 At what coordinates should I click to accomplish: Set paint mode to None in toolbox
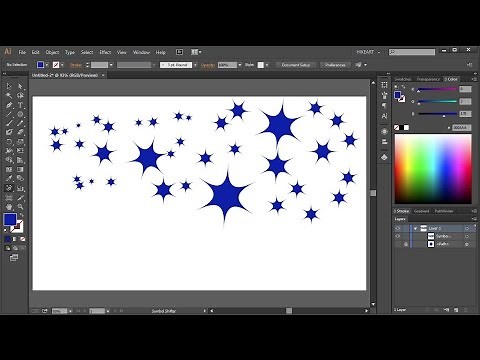(22, 239)
